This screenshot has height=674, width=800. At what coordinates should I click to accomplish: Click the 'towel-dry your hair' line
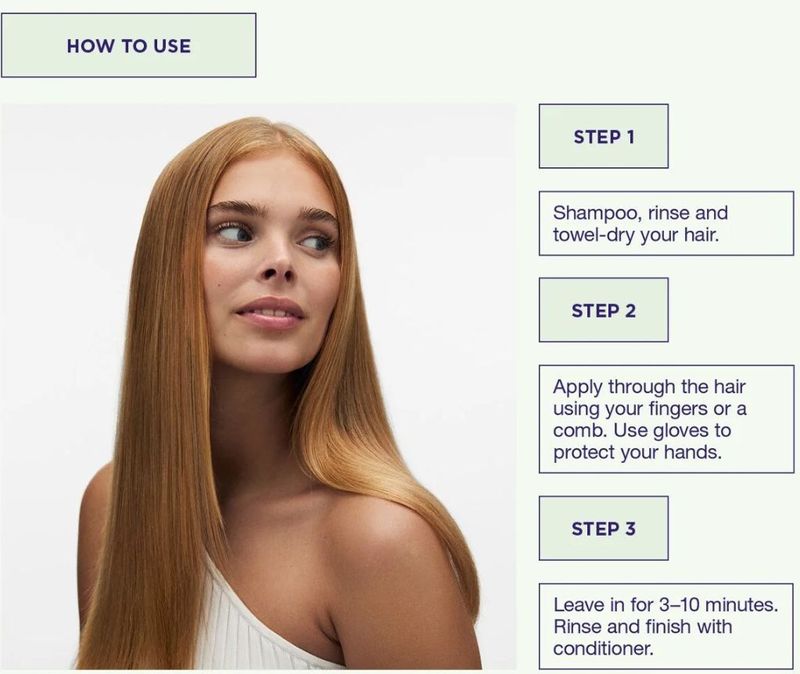click(636, 235)
